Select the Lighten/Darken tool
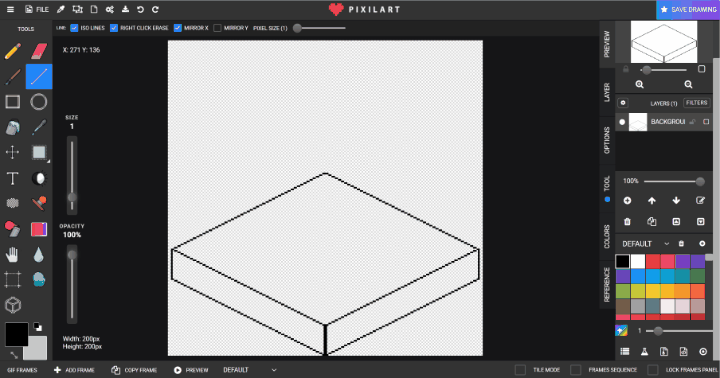The image size is (720, 378). point(39,178)
